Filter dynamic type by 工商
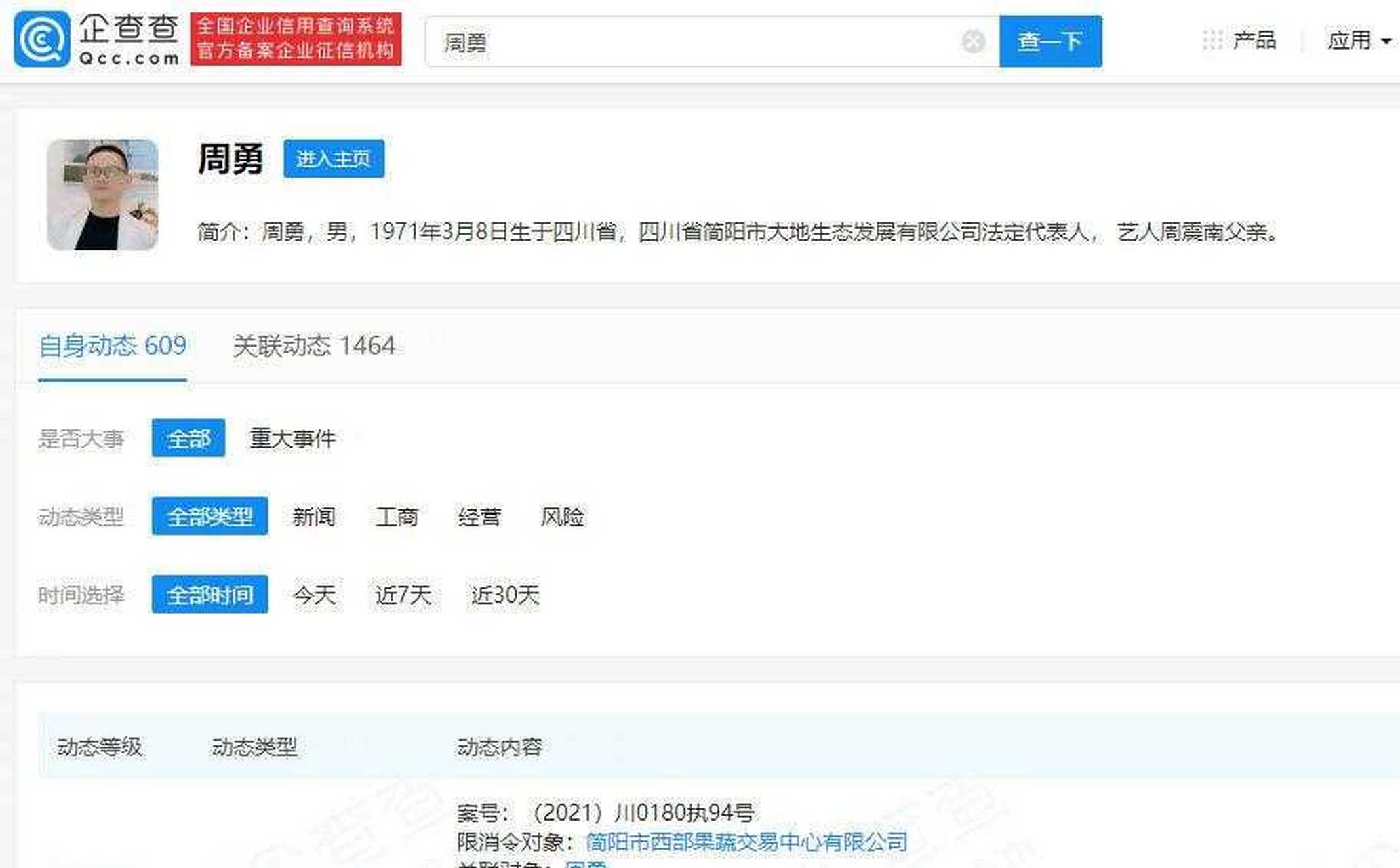Image resolution: width=1400 pixels, height=868 pixels. (397, 517)
